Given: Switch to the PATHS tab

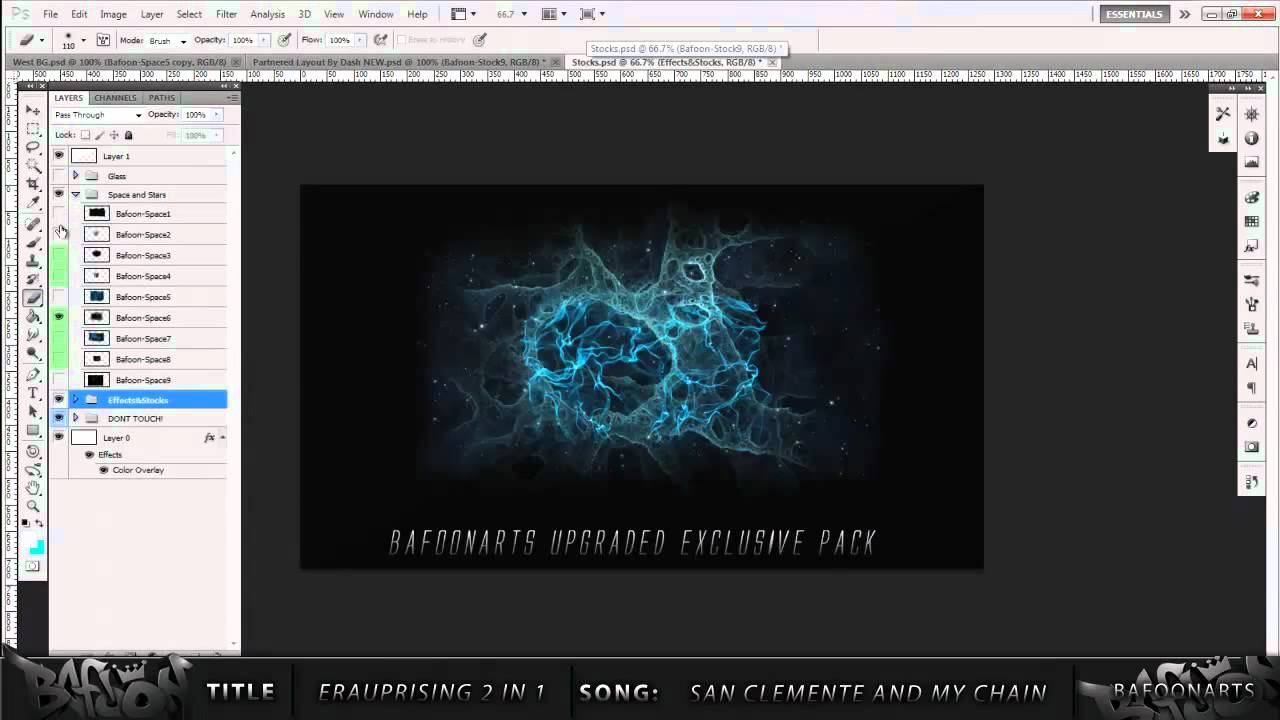Looking at the screenshot, I should [162, 98].
